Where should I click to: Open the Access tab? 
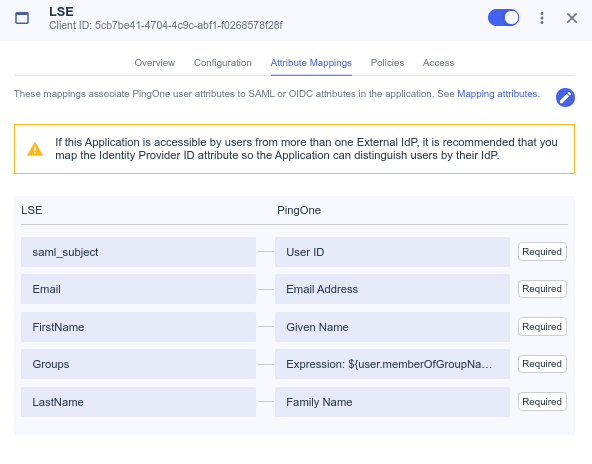tap(438, 63)
